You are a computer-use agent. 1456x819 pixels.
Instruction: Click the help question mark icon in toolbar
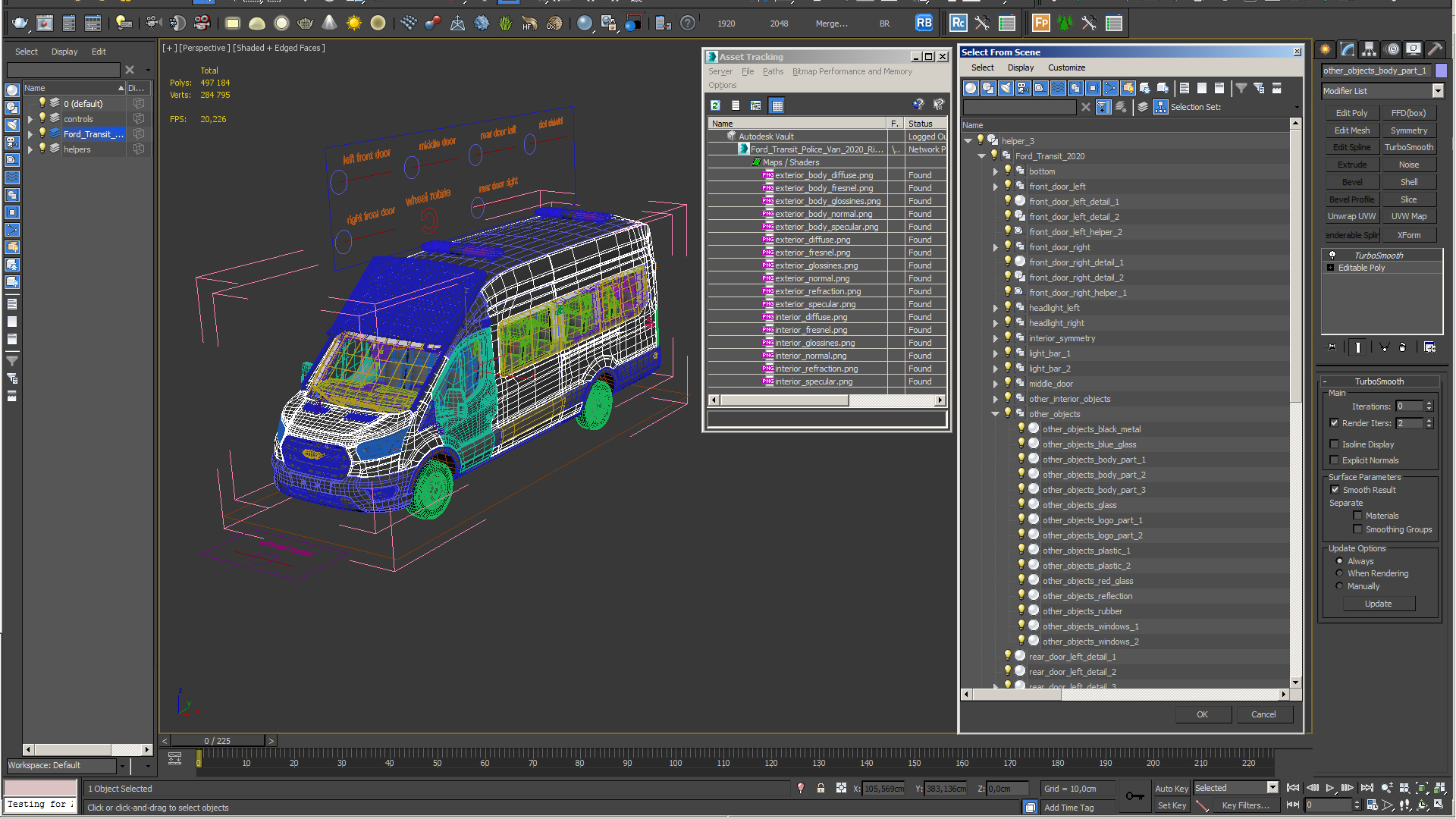click(x=688, y=24)
